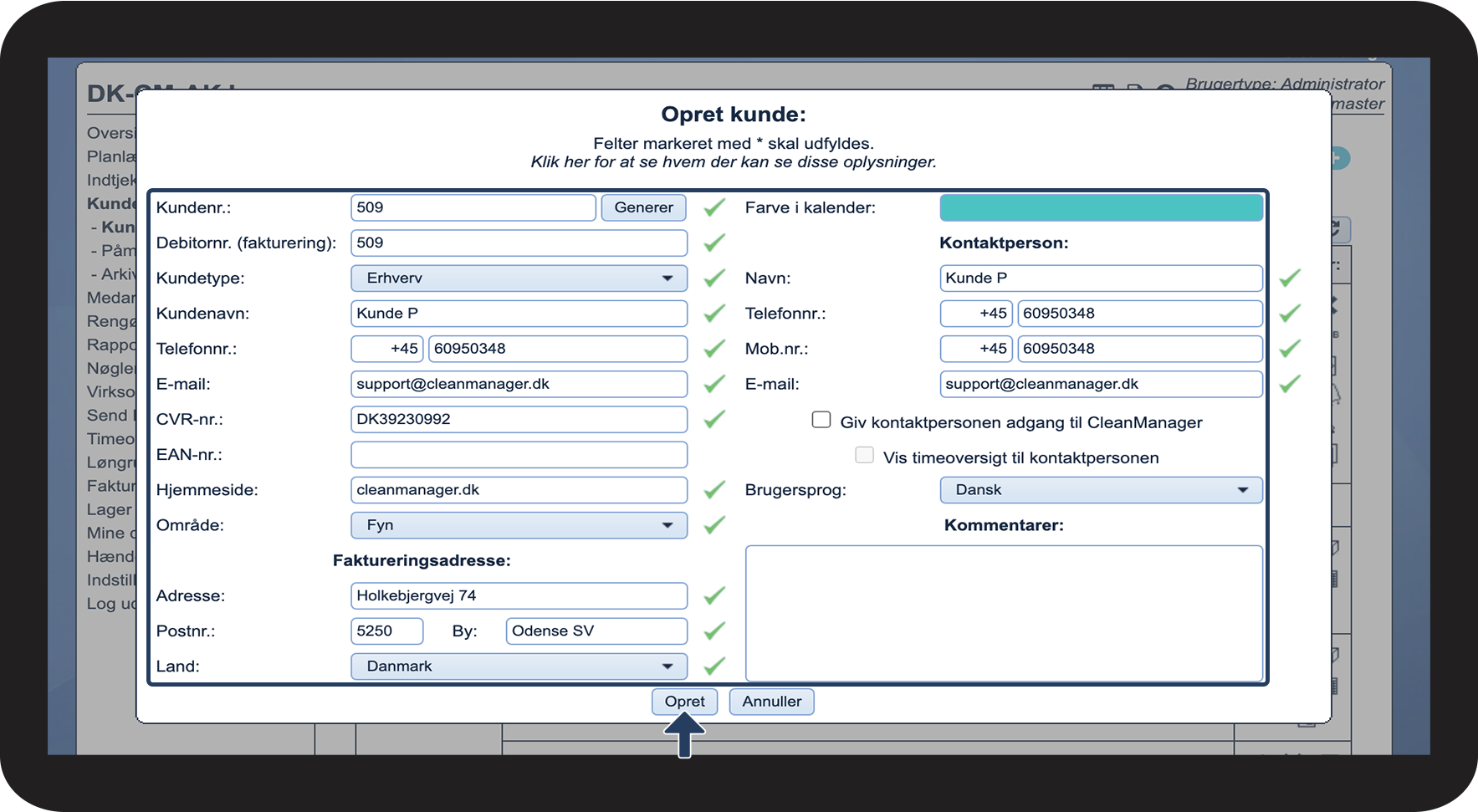Open the Faktur sidebar menu item
The image size is (1478, 812).
(x=111, y=486)
